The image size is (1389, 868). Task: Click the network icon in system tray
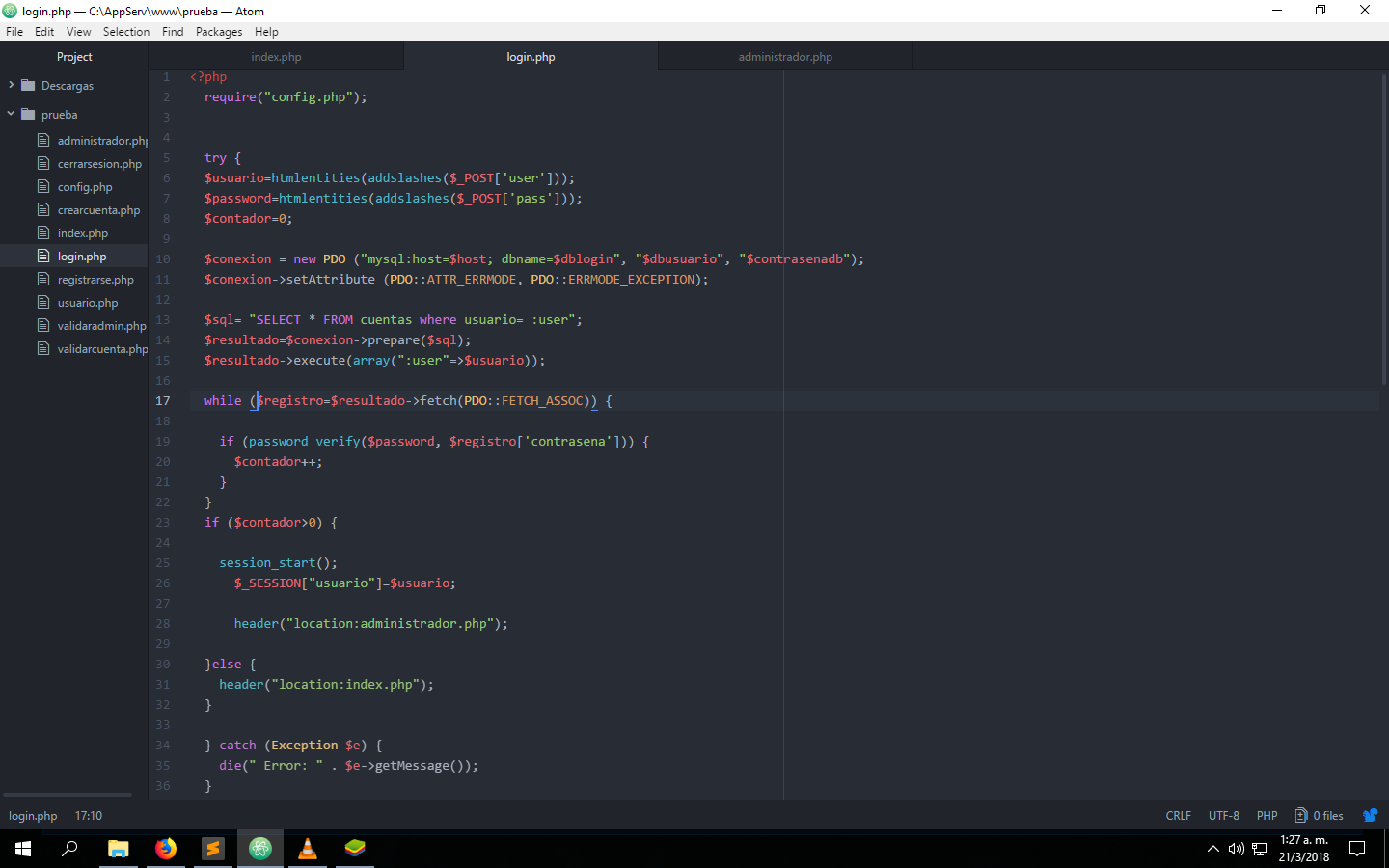point(1260,849)
